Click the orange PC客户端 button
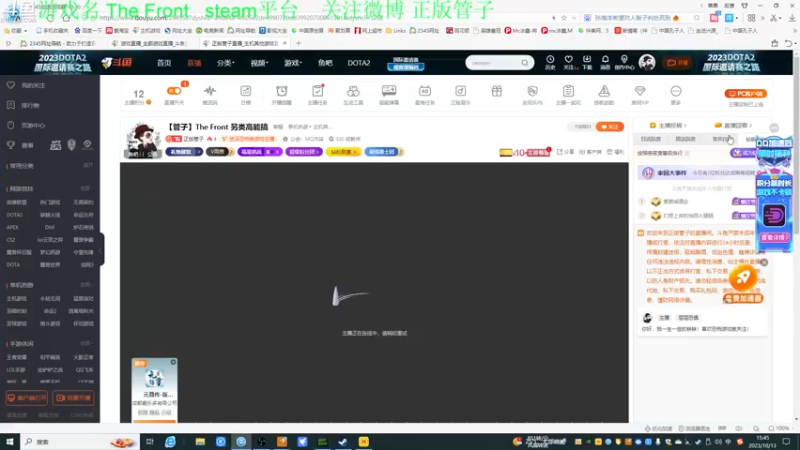 click(x=745, y=94)
